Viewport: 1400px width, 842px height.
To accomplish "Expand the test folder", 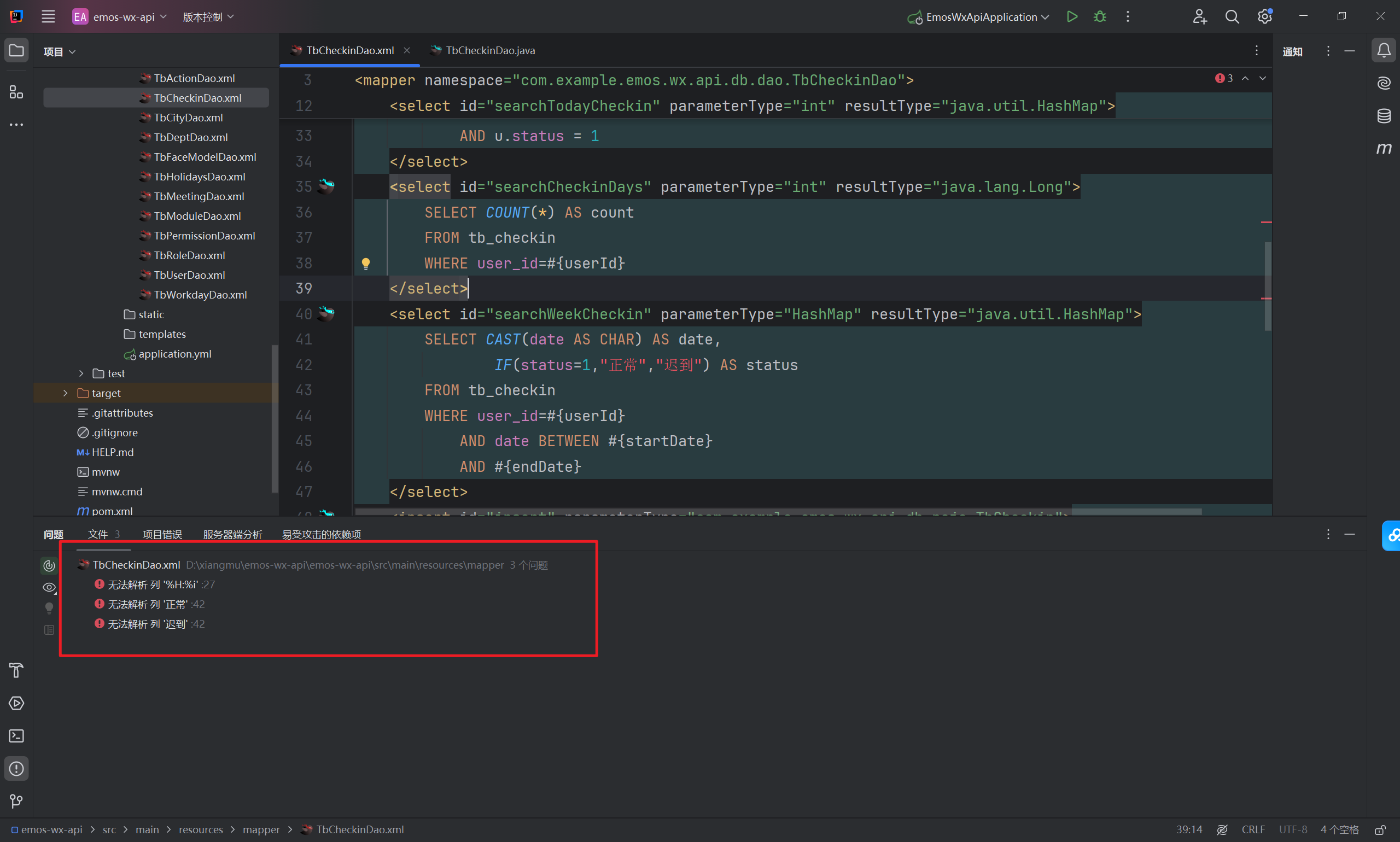I will (81, 373).
